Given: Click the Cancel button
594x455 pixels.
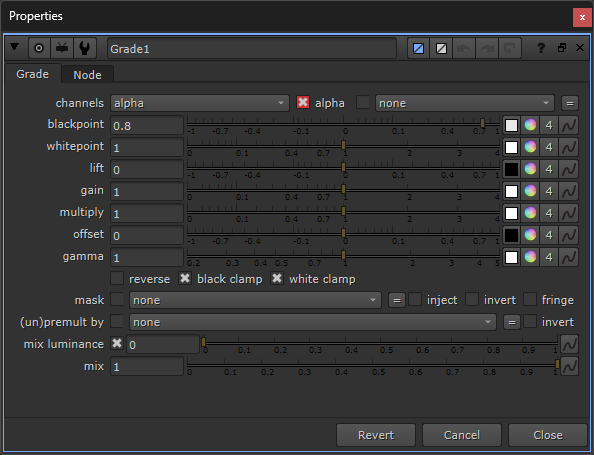Looking at the screenshot, I should (462, 435).
